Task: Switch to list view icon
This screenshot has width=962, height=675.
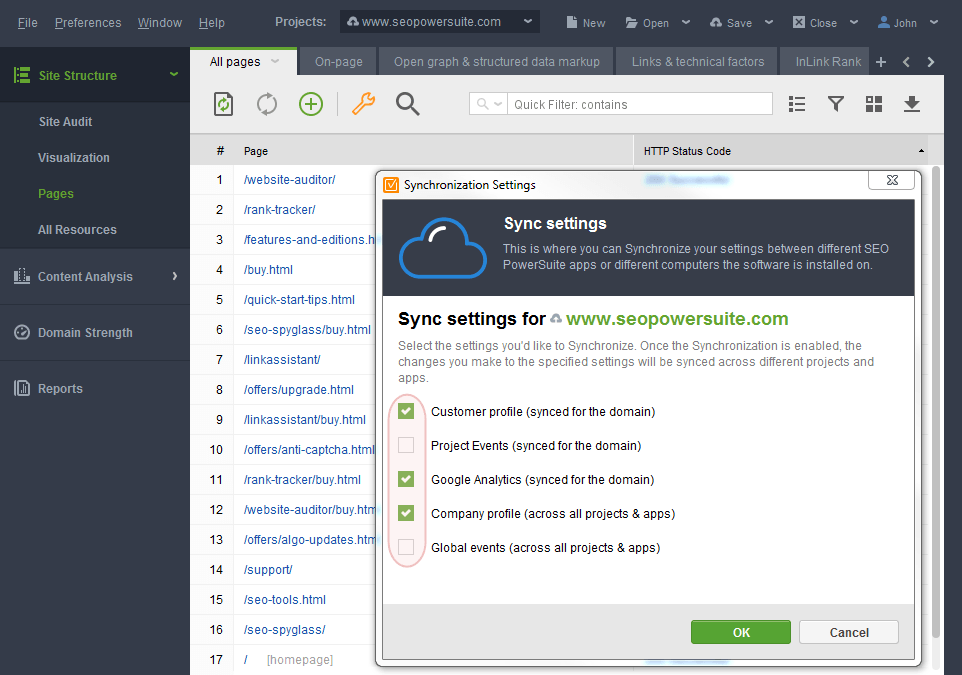Action: [796, 104]
